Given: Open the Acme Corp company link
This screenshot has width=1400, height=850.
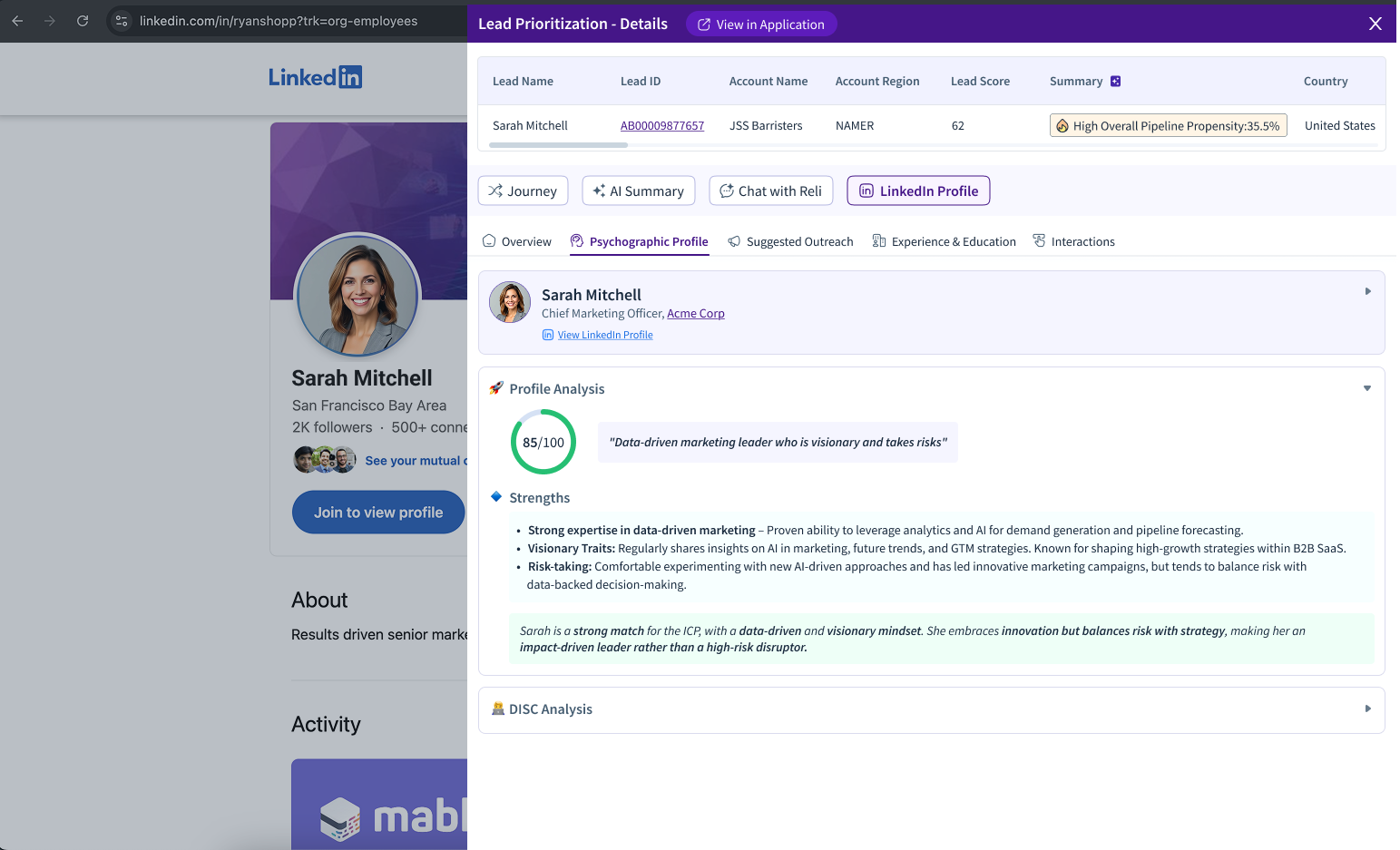Looking at the screenshot, I should [x=696, y=314].
